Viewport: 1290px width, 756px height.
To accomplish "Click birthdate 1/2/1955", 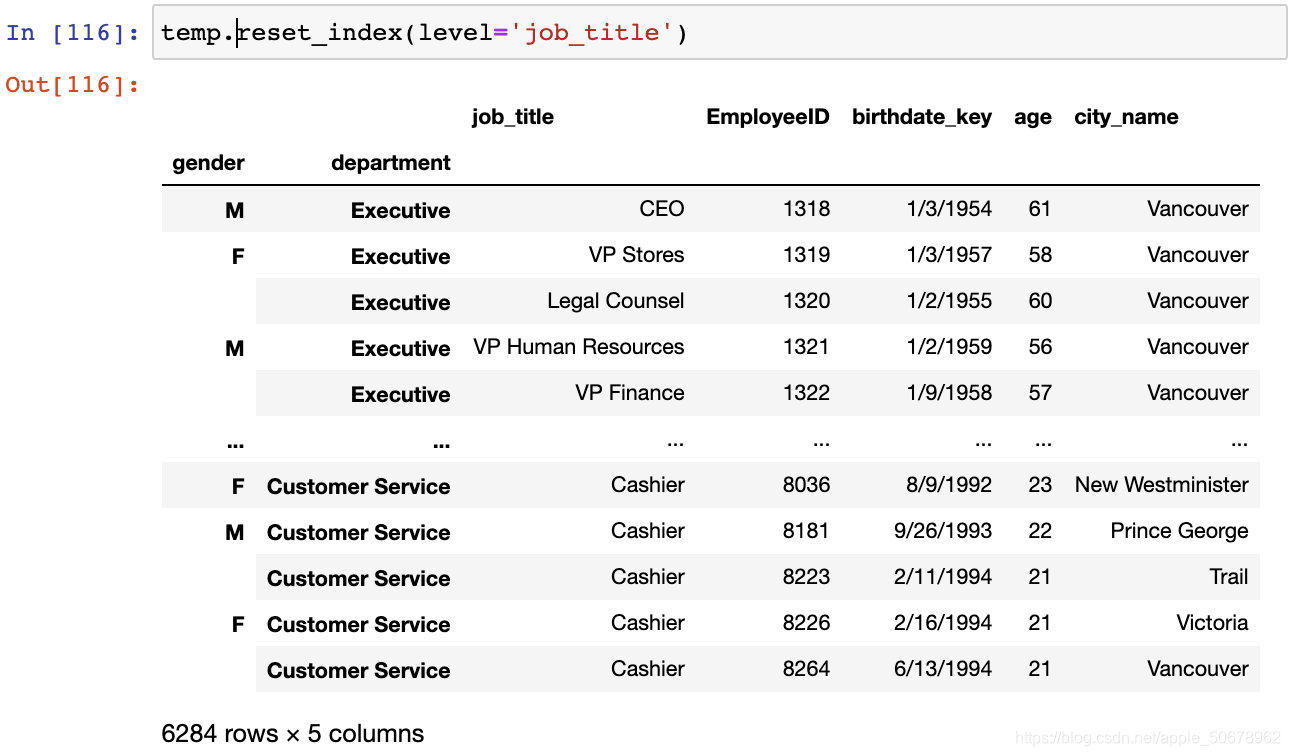I will (x=949, y=301).
